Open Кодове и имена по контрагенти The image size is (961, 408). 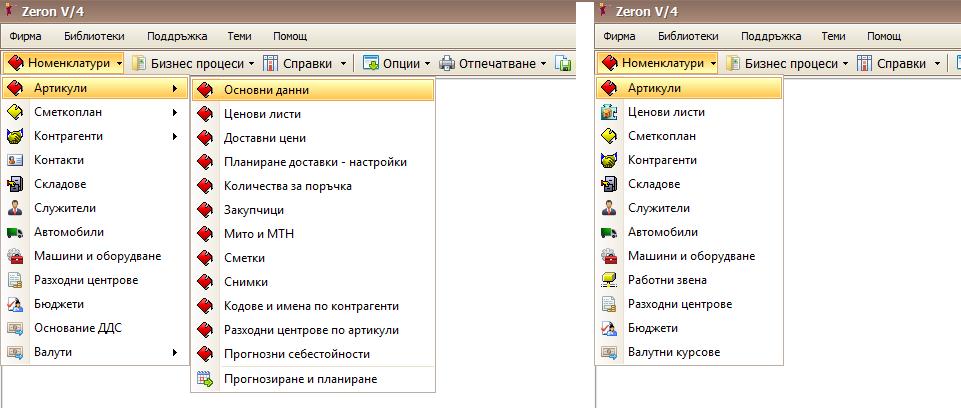311,306
